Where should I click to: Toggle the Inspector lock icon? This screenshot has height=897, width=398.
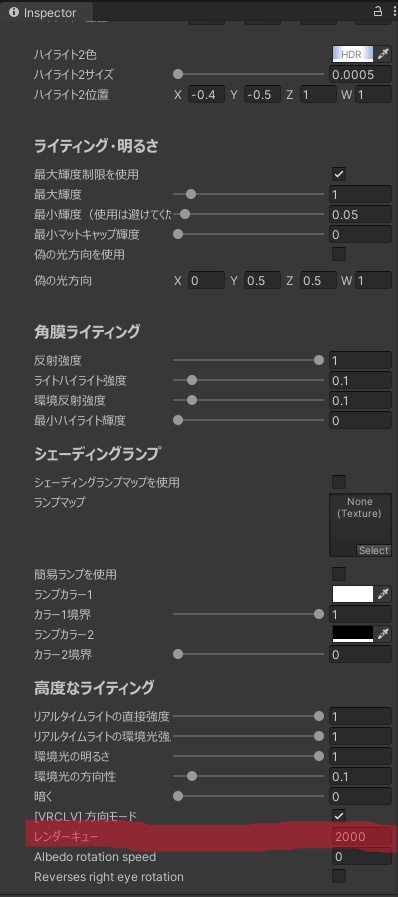[x=377, y=11]
